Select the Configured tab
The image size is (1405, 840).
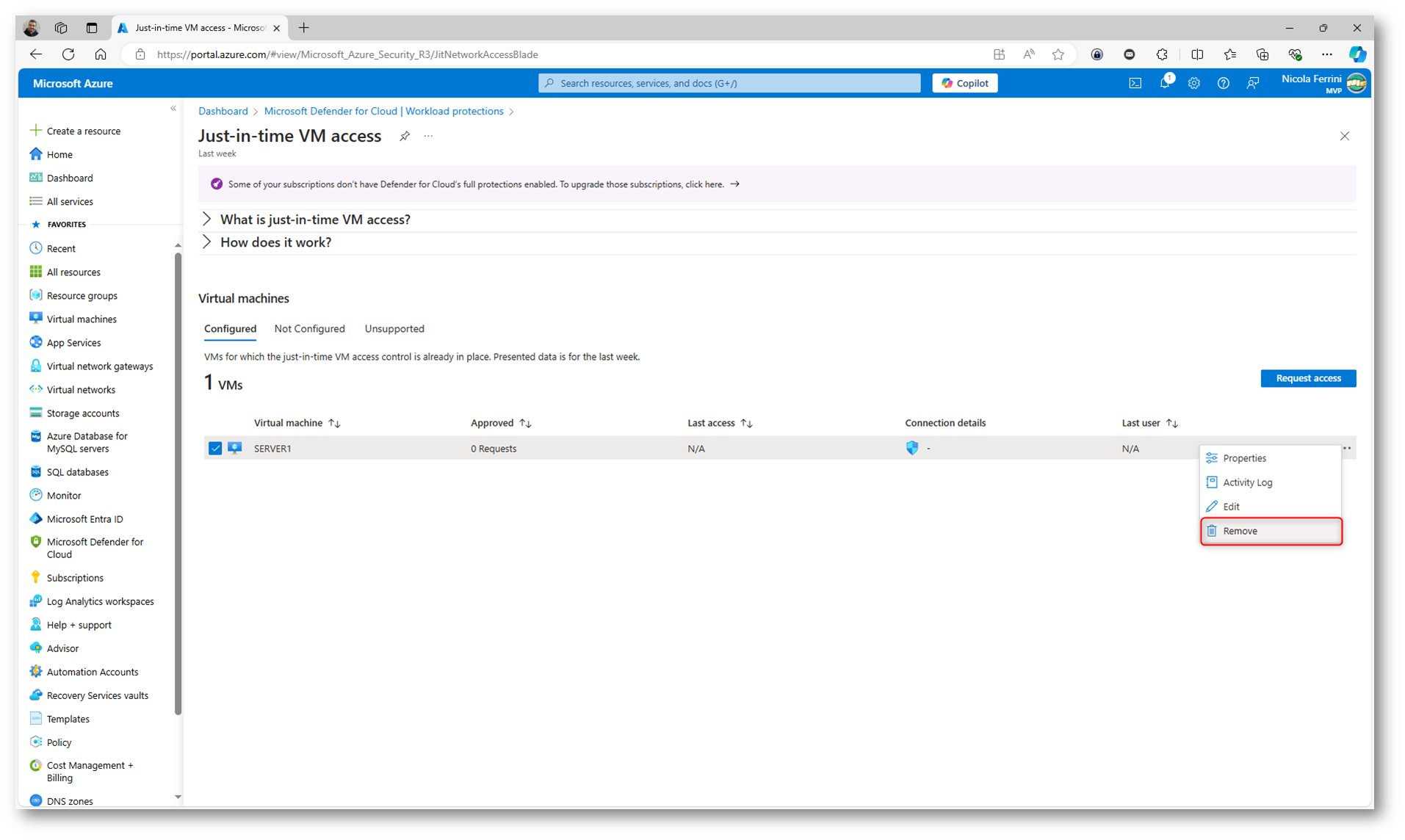tap(230, 329)
